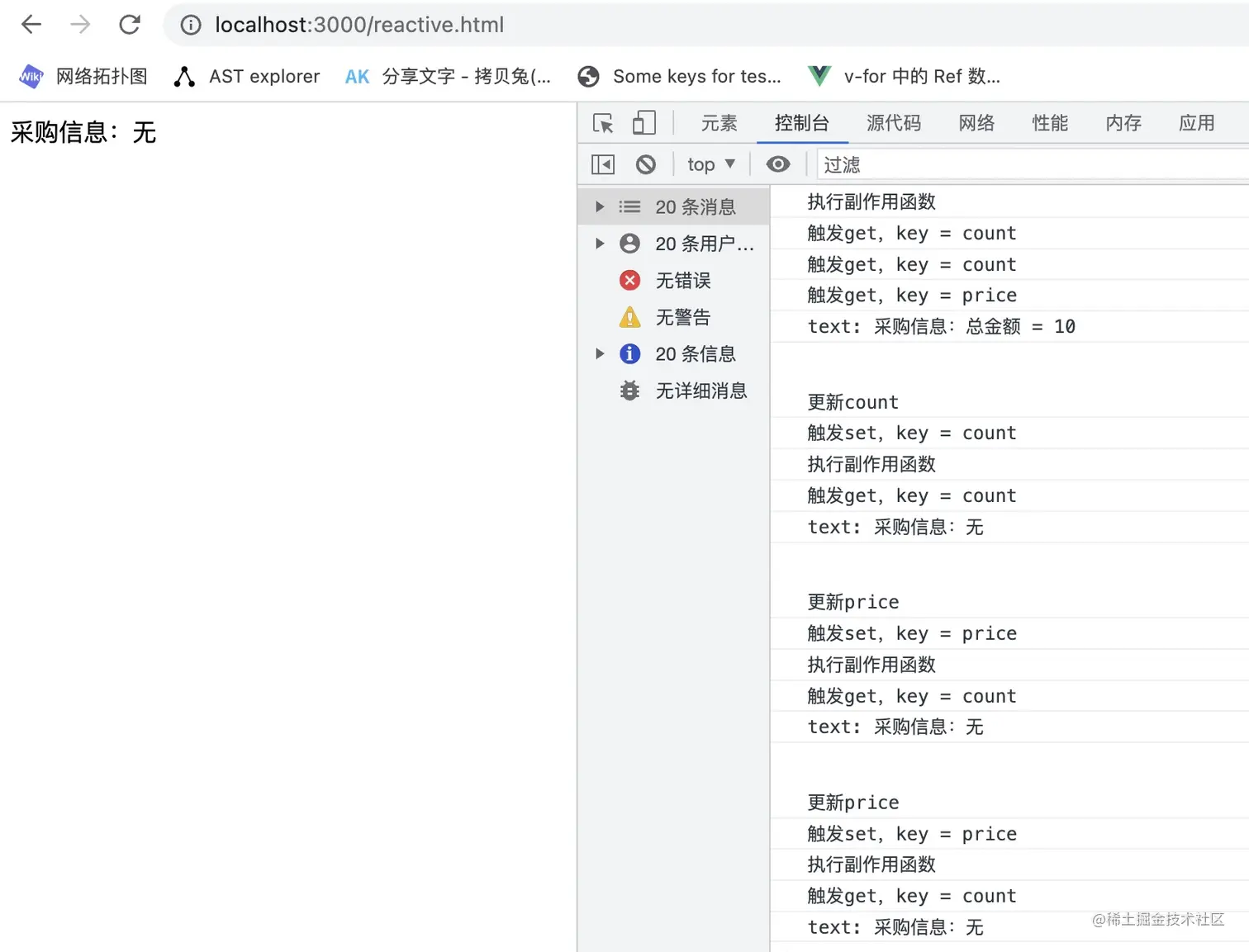Hide the console sidebar
Image resolution: width=1249 pixels, height=952 pixels.
pos(602,164)
